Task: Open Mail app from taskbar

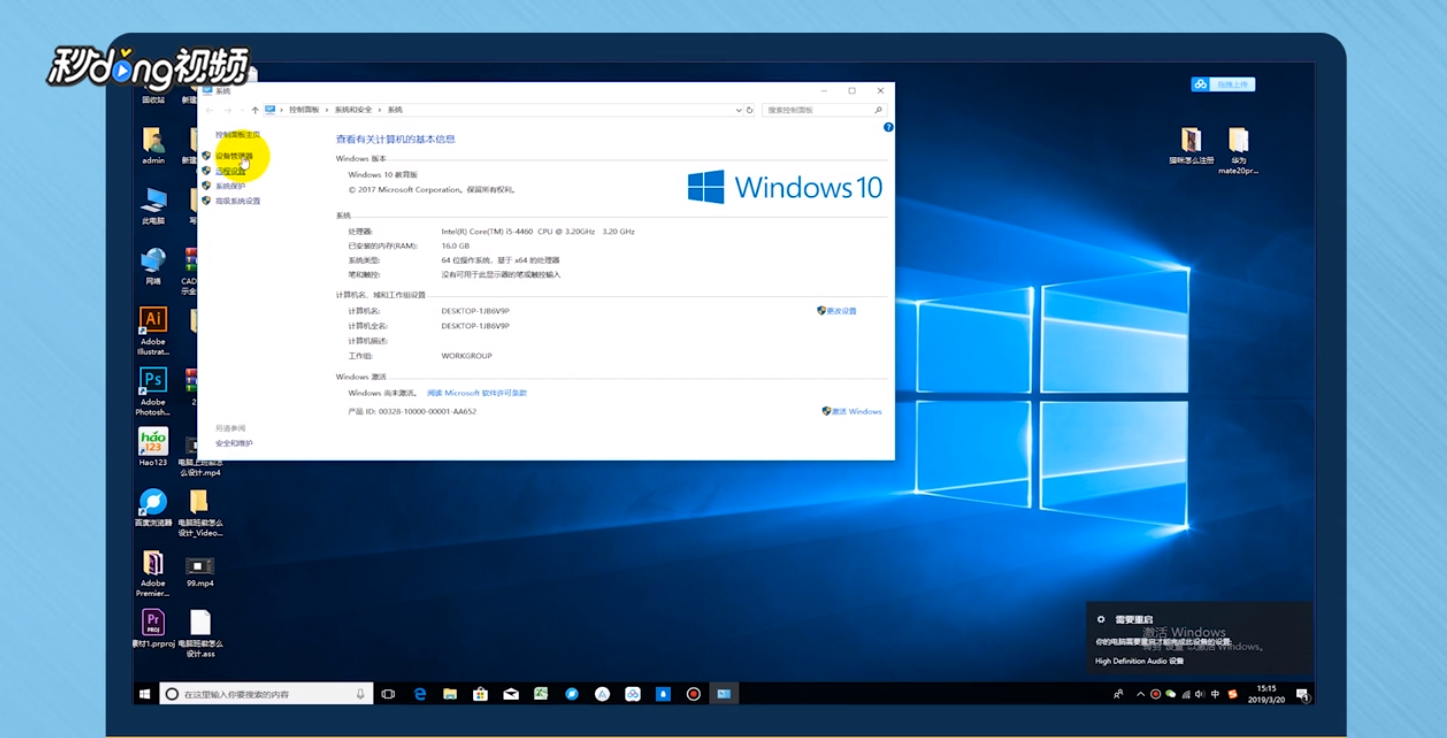Action: (511, 693)
